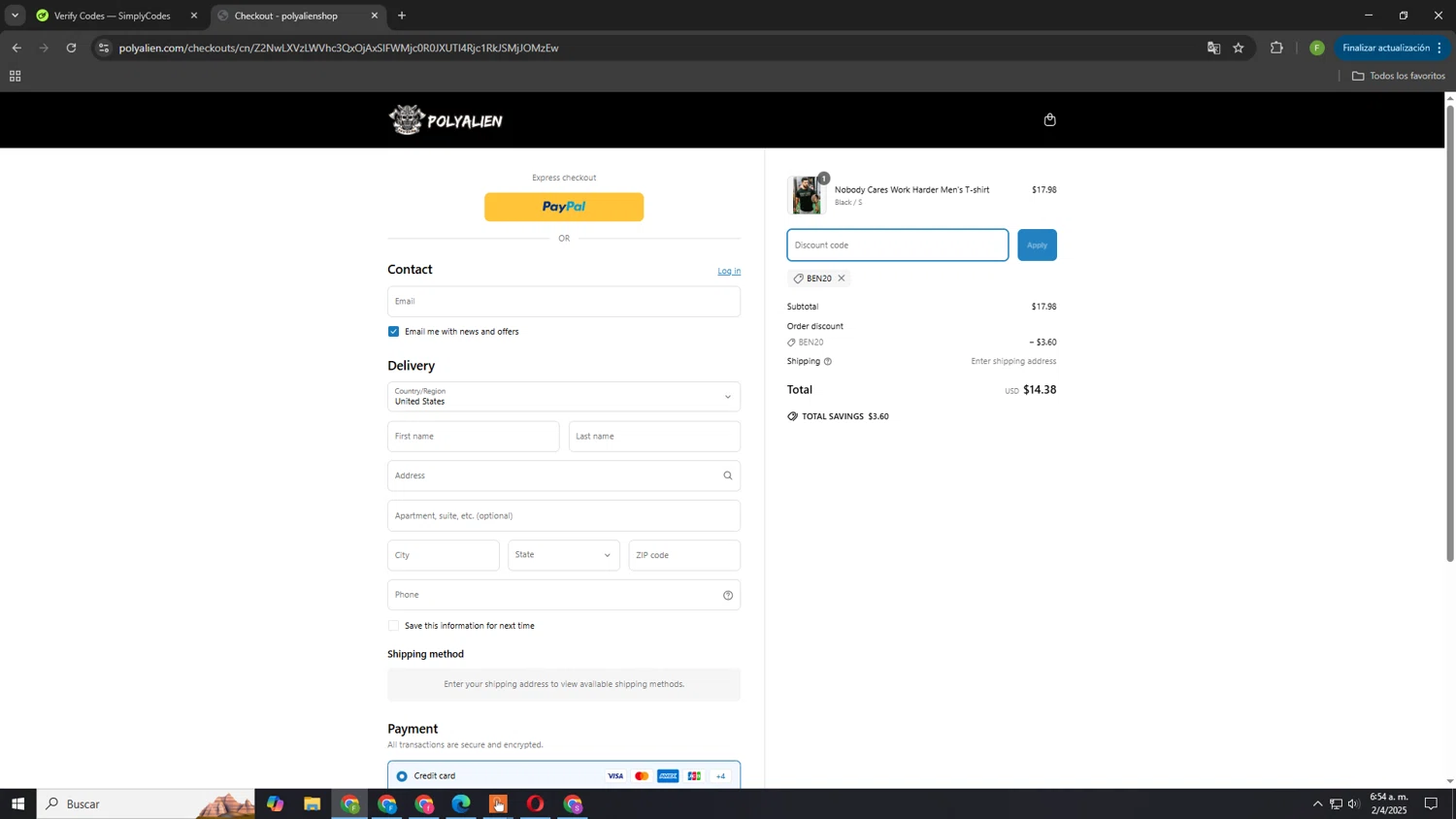This screenshot has width=1456, height=819.
Task: Show hidden system tray icons
Action: click(x=1317, y=804)
